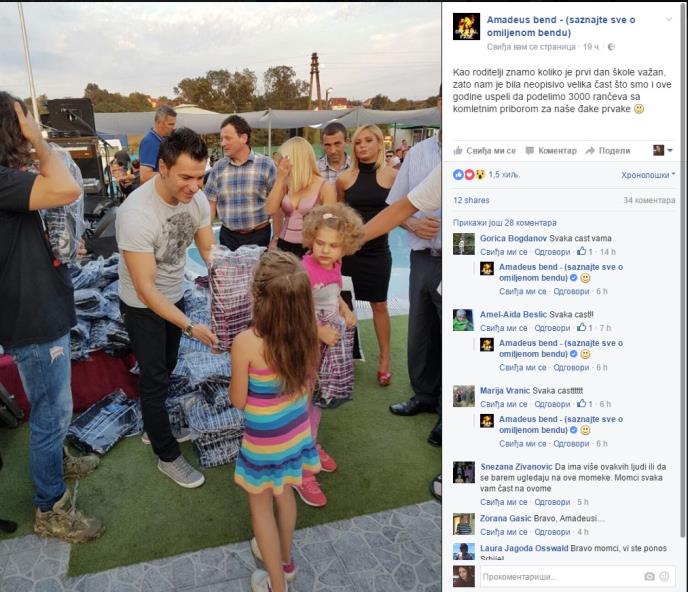688x592 pixels.
Task: Open the profile selector dropdown beside Подели
Action: pos(663,151)
